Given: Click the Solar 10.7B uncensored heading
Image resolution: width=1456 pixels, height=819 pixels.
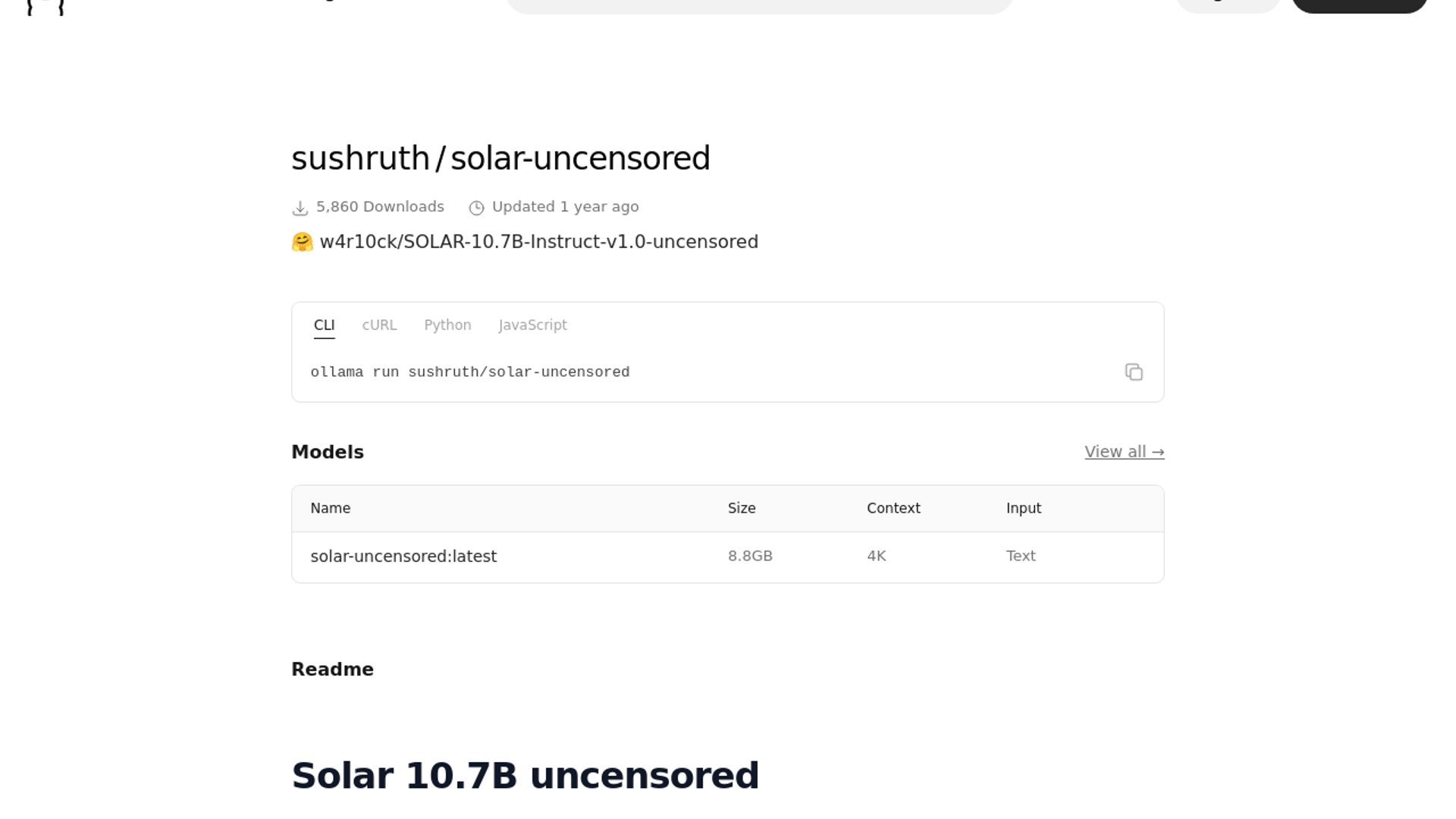Looking at the screenshot, I should (x=525, y=776).
